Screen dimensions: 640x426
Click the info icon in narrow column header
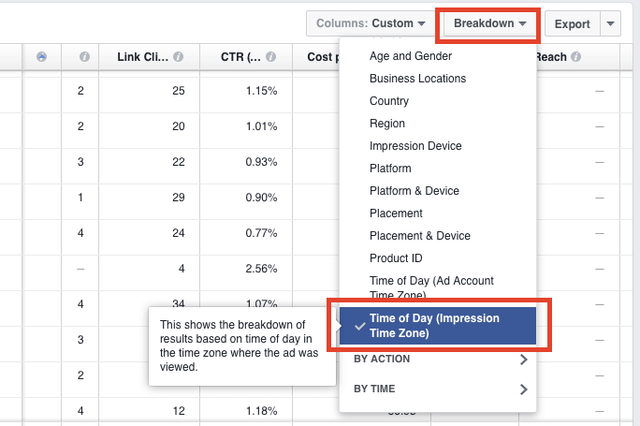[x=84, y=57]
